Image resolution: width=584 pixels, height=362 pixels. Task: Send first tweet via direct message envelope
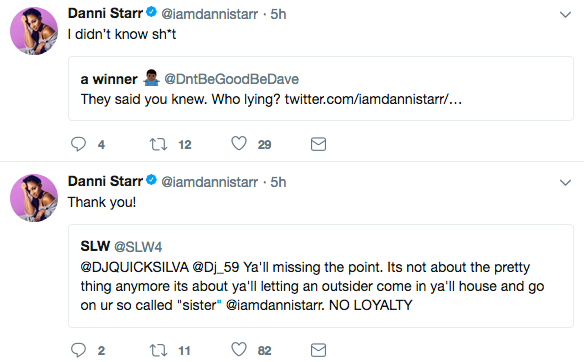pos(318,144)
